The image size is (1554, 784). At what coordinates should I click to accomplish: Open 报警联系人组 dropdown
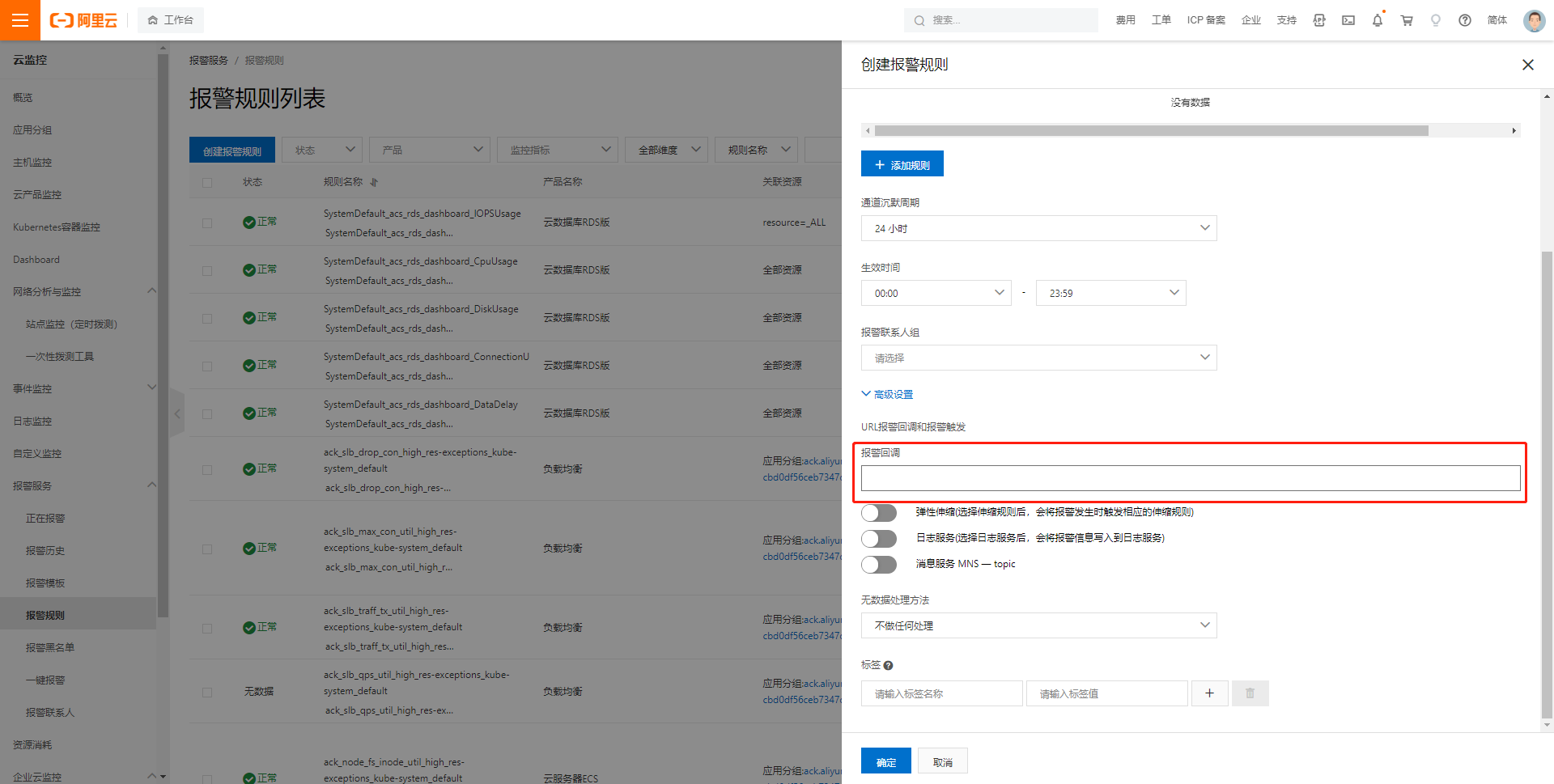click(1039, 358)
